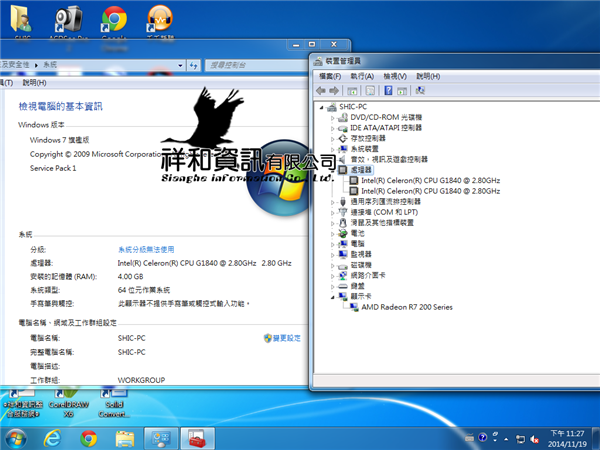Screen dimensions: 600x450
Task: Open the Google Chrome desktop shortcut
Action: pyautogui.click(x=114, y=27)
